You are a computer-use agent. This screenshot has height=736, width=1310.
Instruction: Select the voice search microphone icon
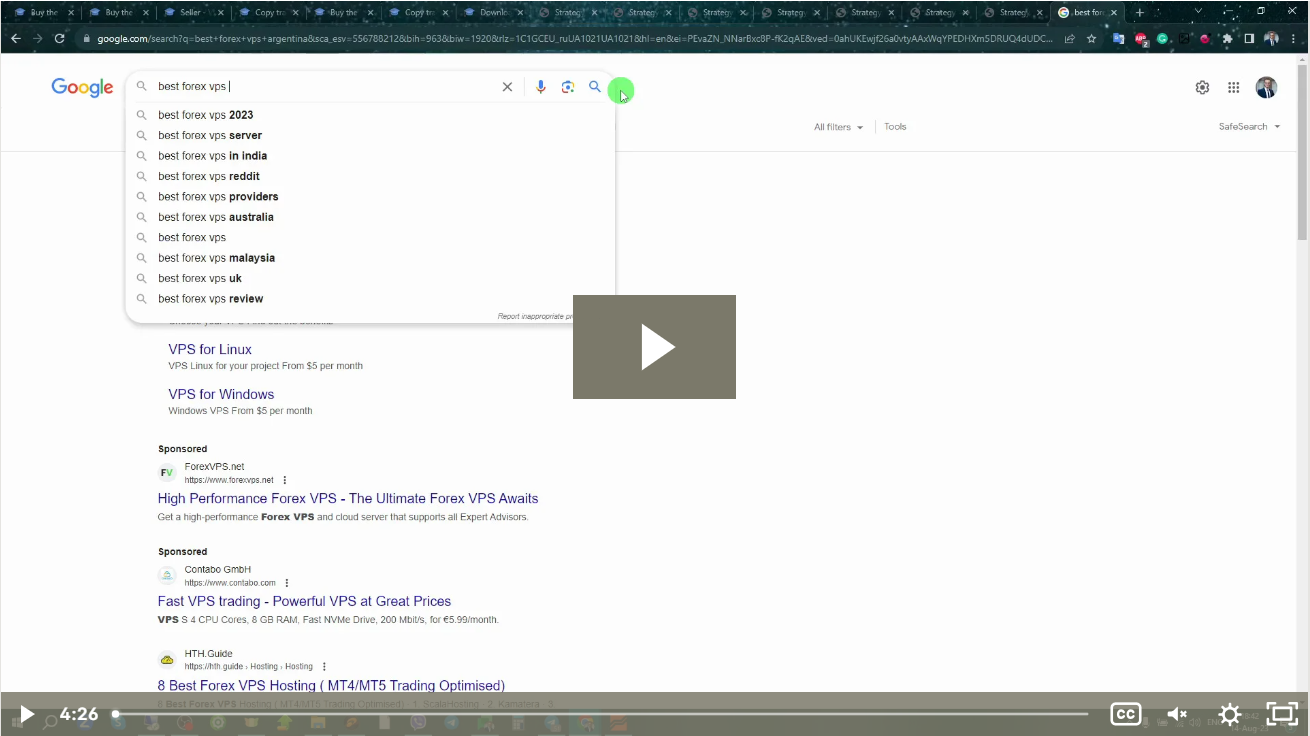pyautogui.click(x=541, y=87)
